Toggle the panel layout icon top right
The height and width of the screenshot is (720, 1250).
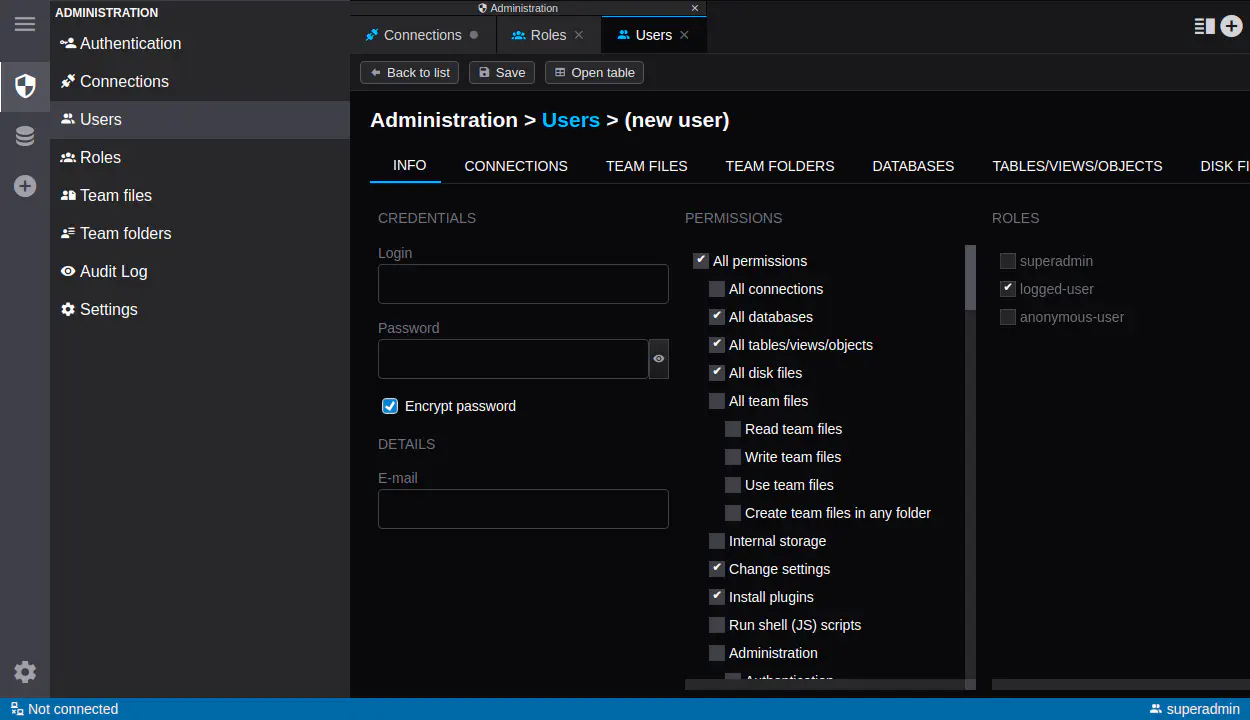[1204, 26]
